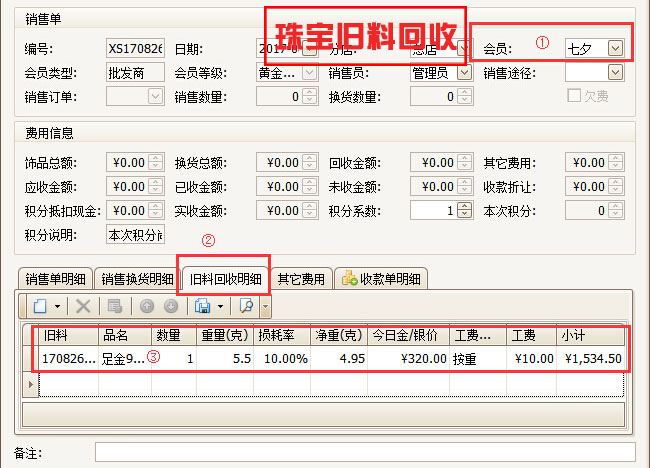Click the new record icon in toolbar
The height and width of the screenshot is (468, 650).
pyautogui.click(x=39, y=306)
